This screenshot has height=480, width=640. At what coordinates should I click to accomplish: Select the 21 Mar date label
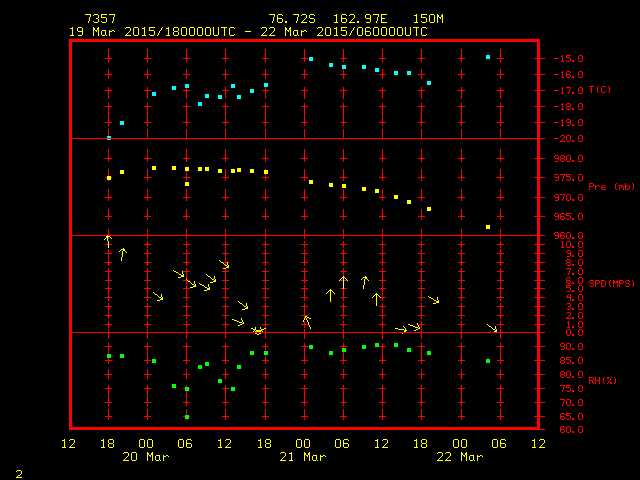click(303, 456)
